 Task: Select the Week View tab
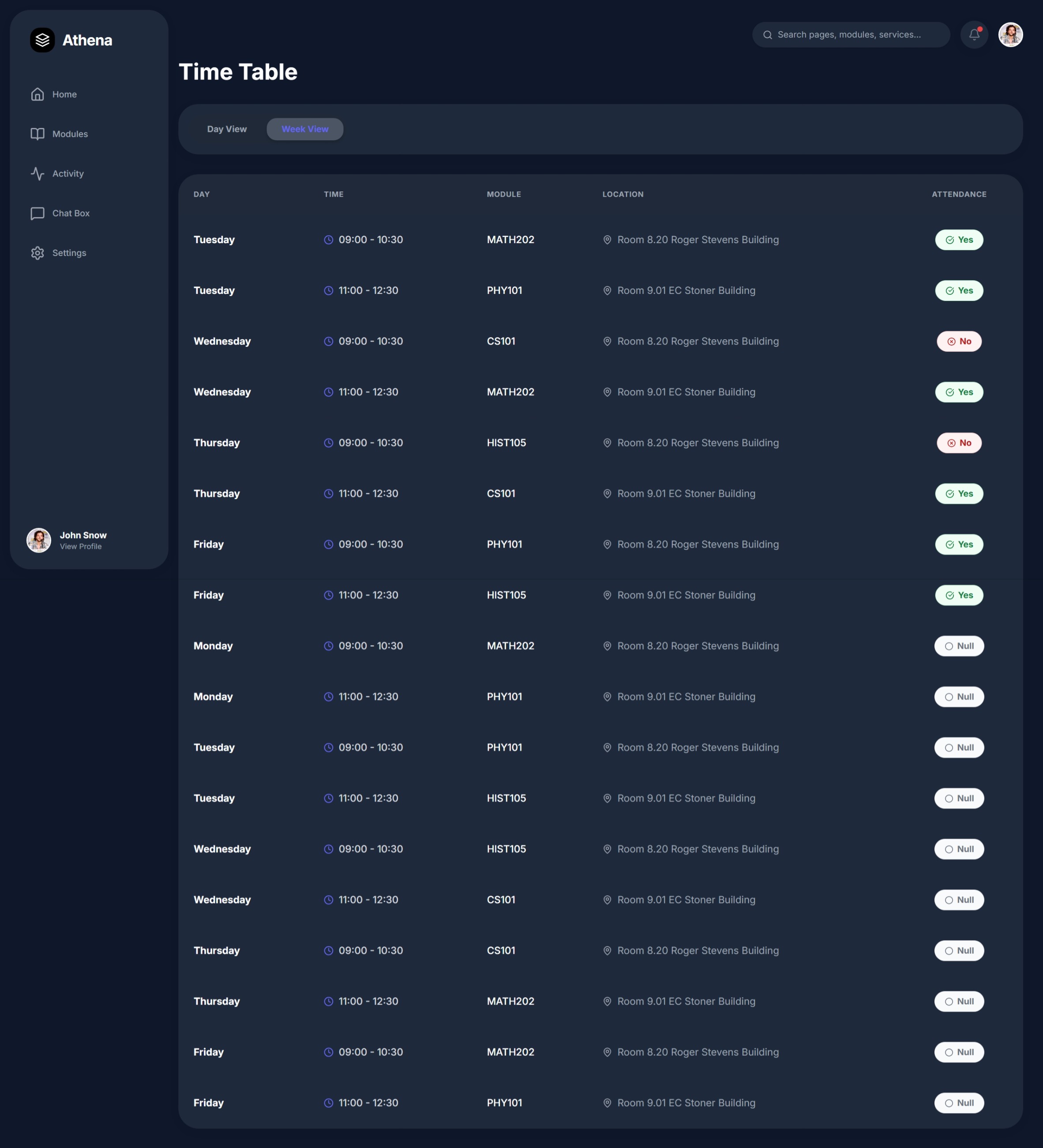coord(305,129)
